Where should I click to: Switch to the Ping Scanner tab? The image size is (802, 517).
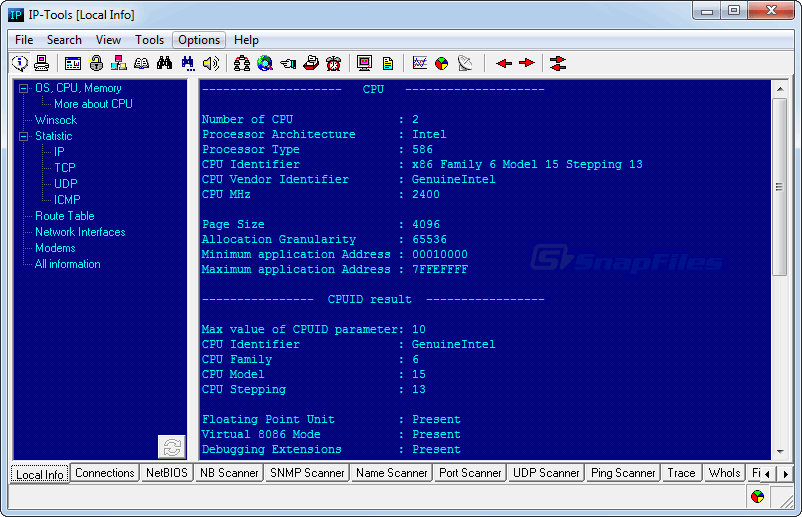(x=623, y=473)
